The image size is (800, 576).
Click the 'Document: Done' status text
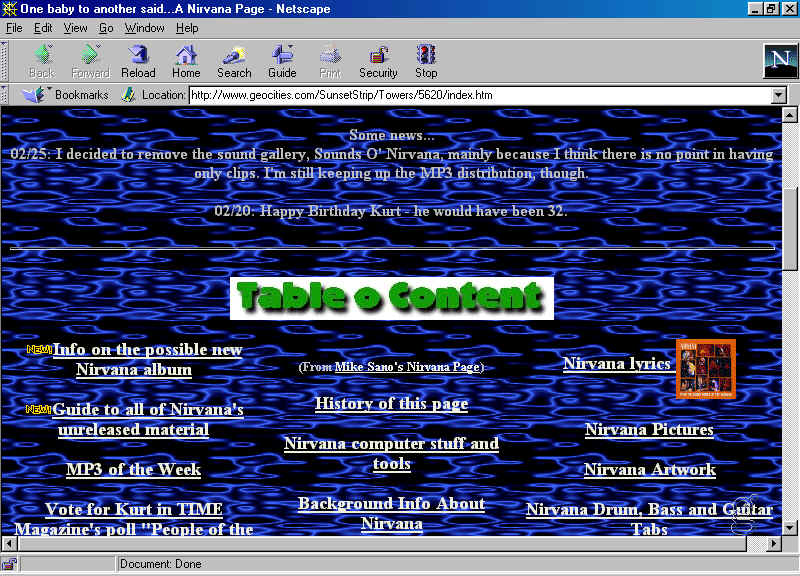[161, 564]
